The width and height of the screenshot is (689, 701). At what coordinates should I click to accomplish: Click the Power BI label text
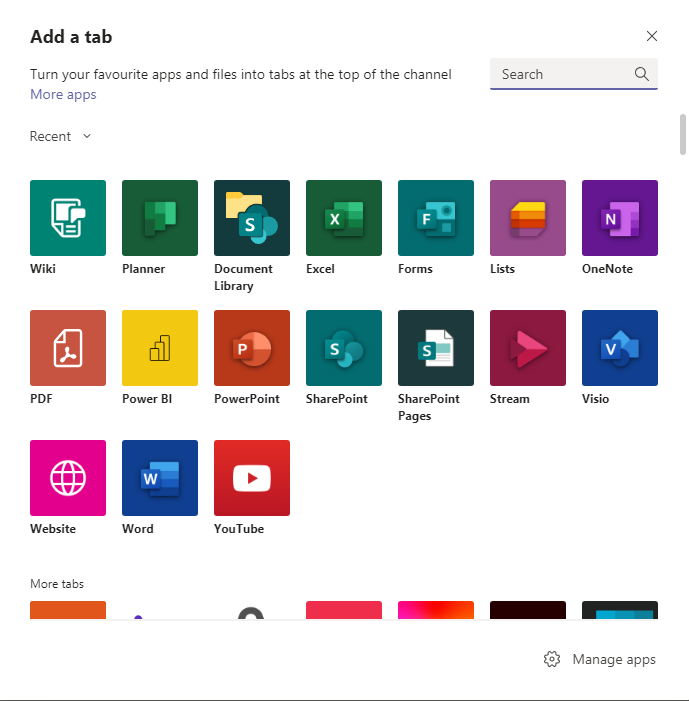tap(147, 399)
